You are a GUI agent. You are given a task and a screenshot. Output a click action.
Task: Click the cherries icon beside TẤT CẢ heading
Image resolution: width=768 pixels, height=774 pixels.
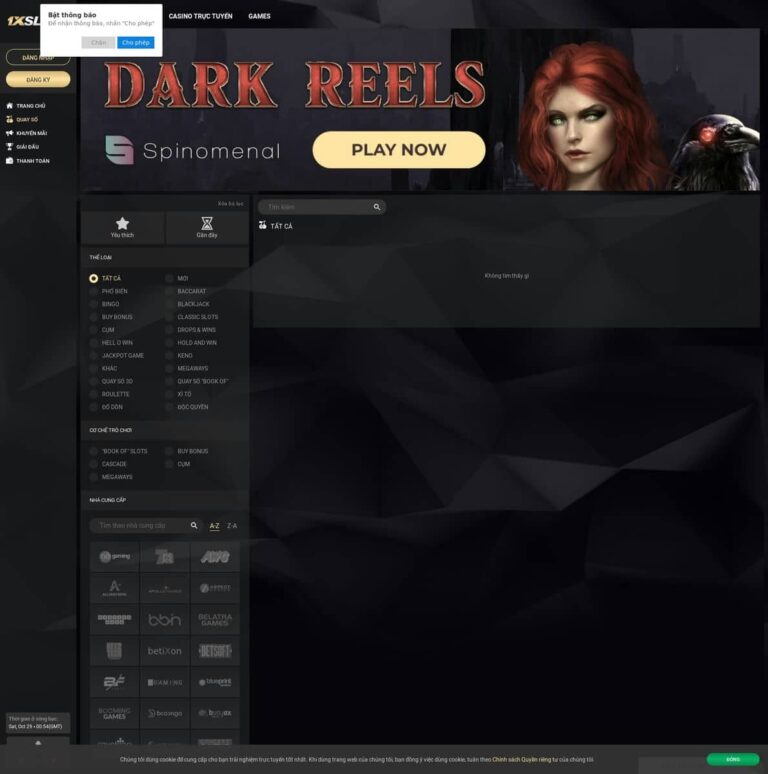point(263,225)
